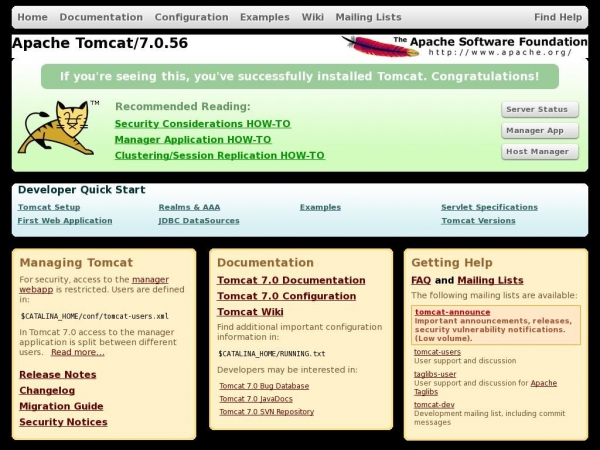The height and width of the screenshot is (450, 600).
Task: Open Tomcat 7.0 JavaDocs link
Action: [x=256, y=399]
